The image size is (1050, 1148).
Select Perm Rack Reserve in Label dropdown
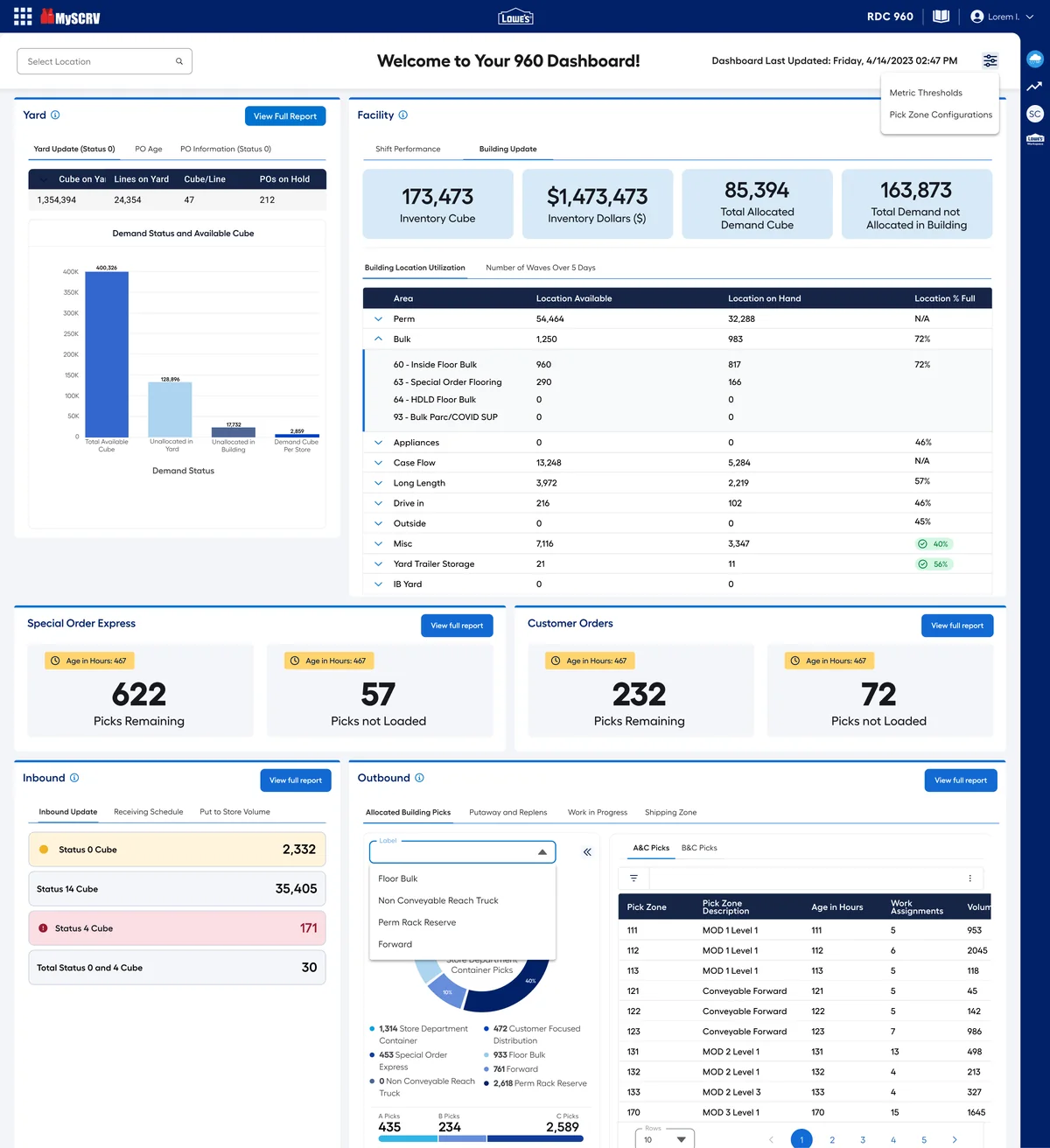coord(417,922)
